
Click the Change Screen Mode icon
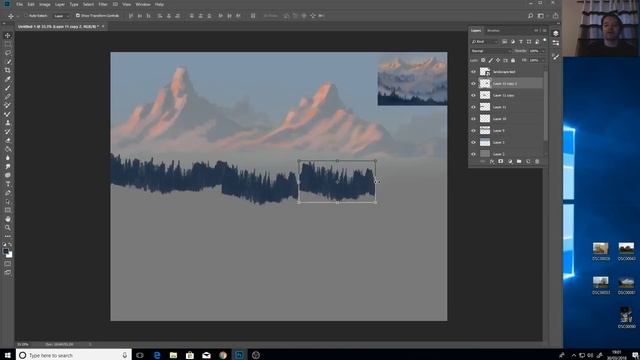(x=8, y=273)
